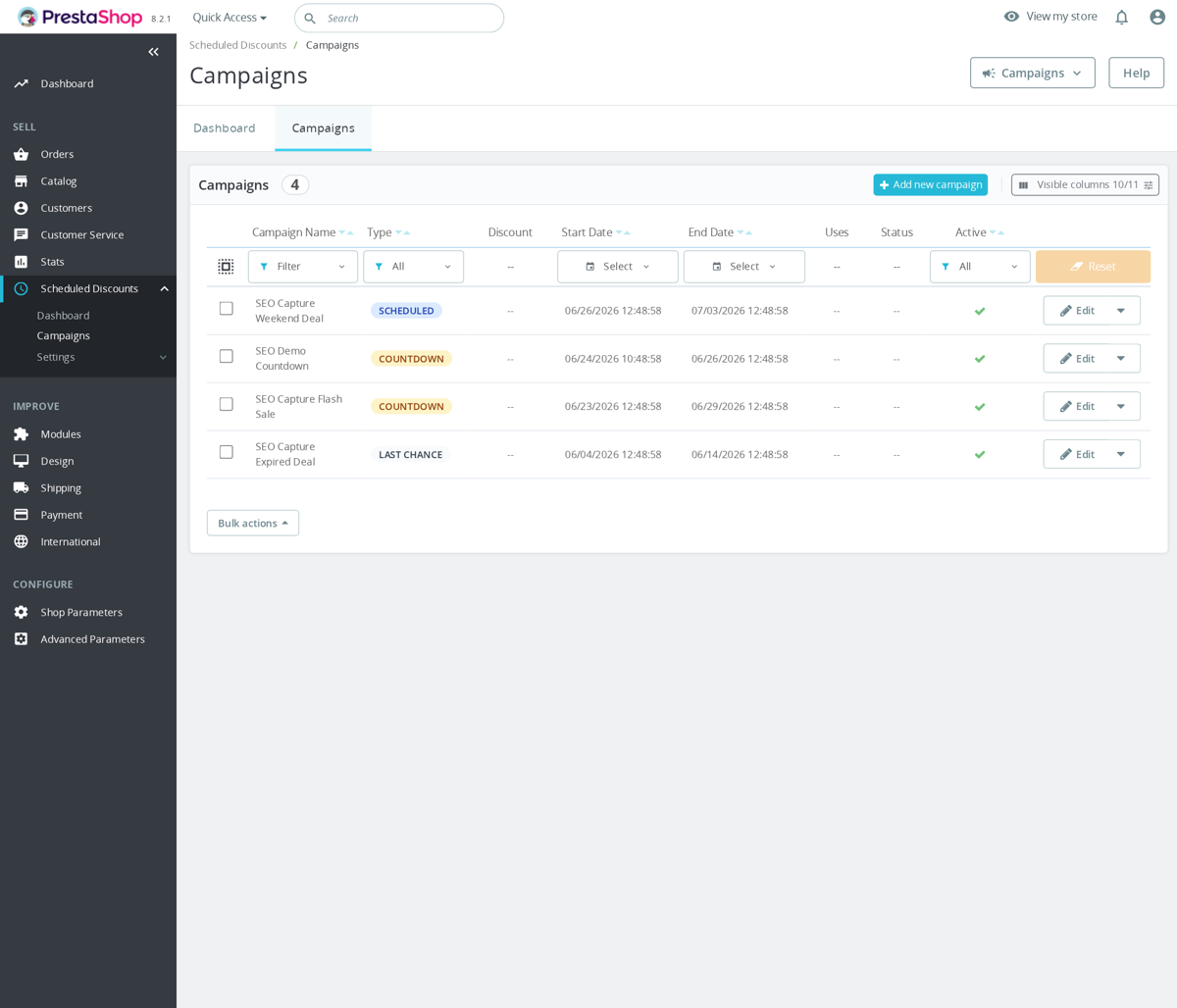Screen dimensions: 1177x1008
Task: Open the notifications bell icon
Action: pyautogui.click(x=1121, y=18)
